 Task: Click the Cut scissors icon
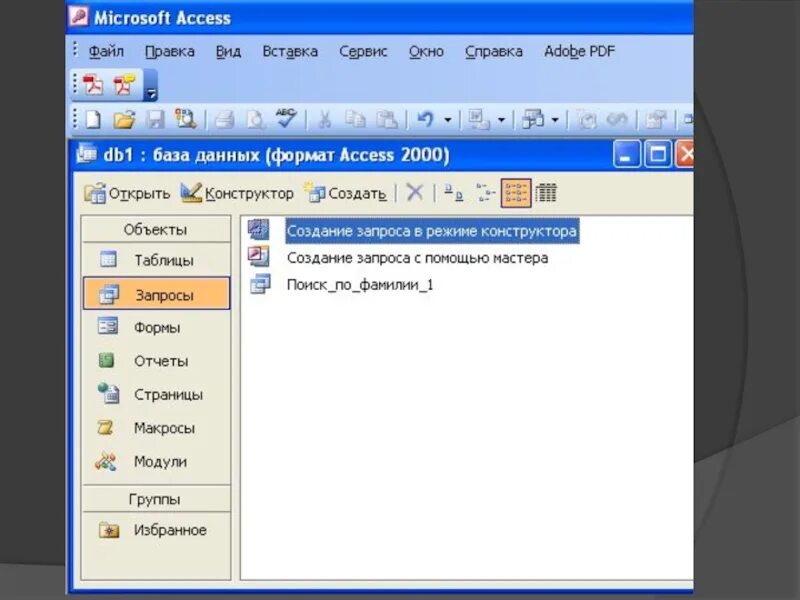[324, 120]
